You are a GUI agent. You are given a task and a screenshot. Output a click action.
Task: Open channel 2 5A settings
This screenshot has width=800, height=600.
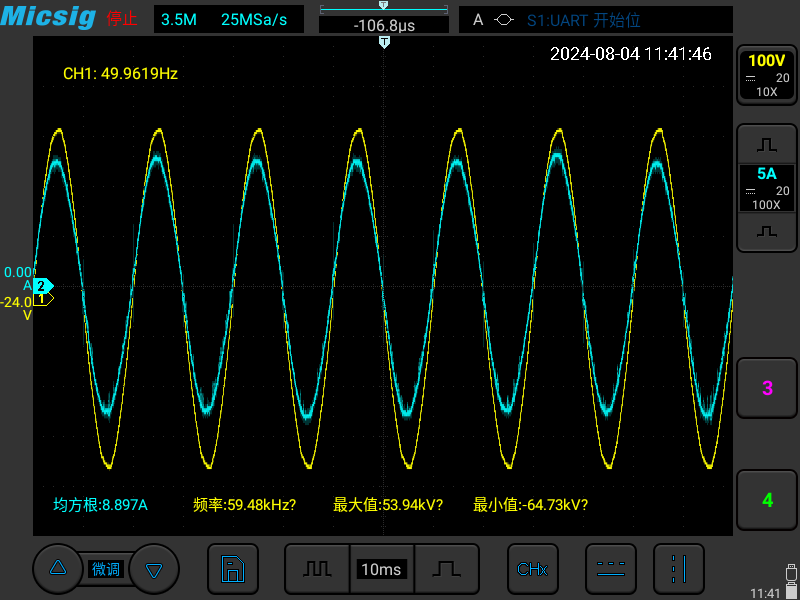tap(767, 188)
